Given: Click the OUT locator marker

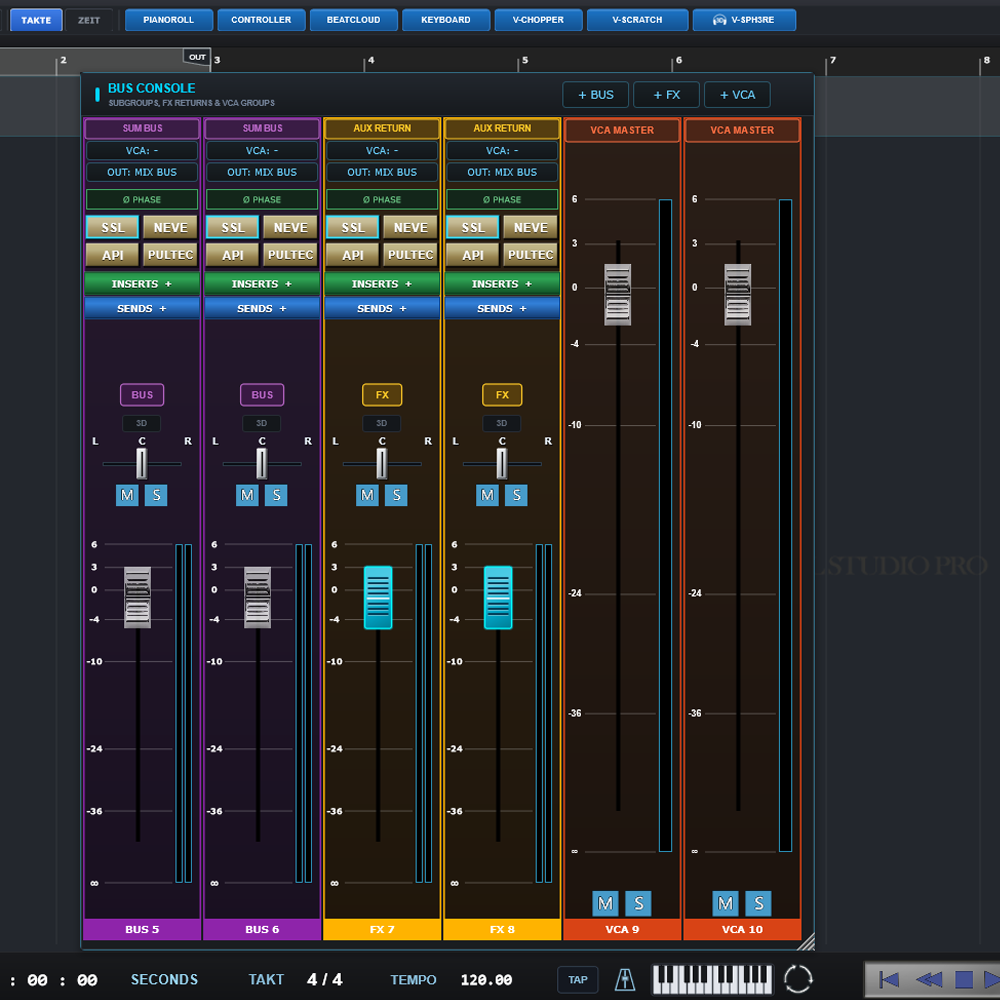Looking at the screenshot, I should pos(197,57).
